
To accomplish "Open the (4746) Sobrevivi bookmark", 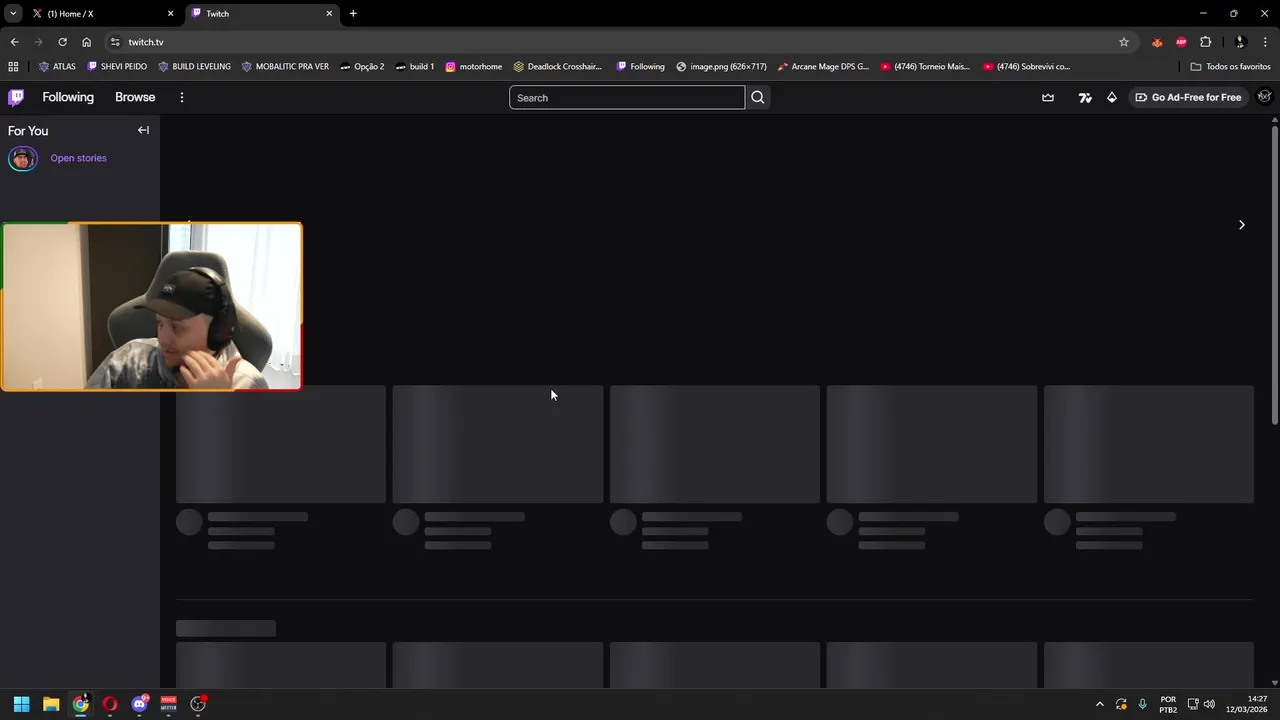I will point(1027,67).
